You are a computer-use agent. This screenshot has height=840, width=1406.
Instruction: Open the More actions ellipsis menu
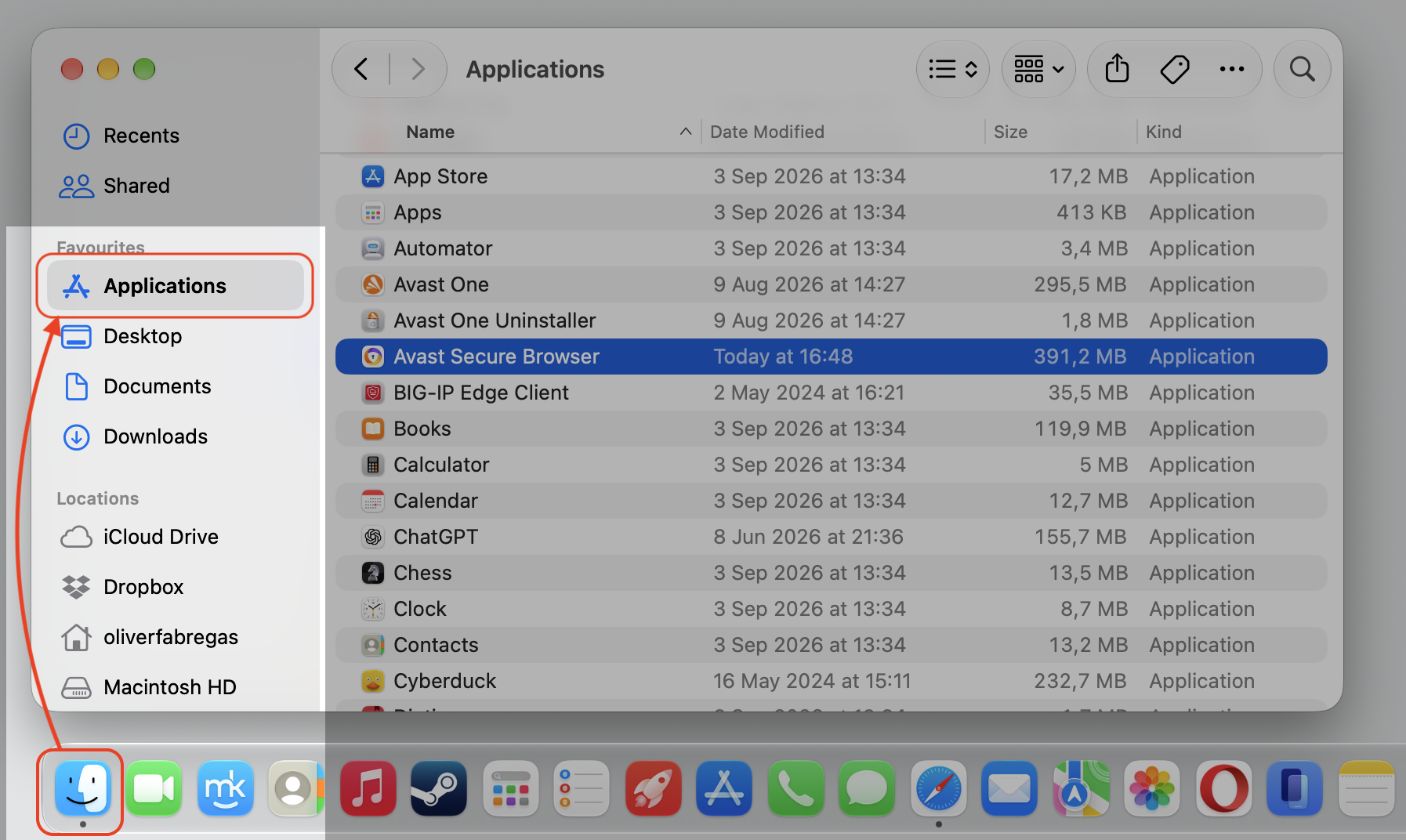pyautogui.click(x=1232, y=69)
